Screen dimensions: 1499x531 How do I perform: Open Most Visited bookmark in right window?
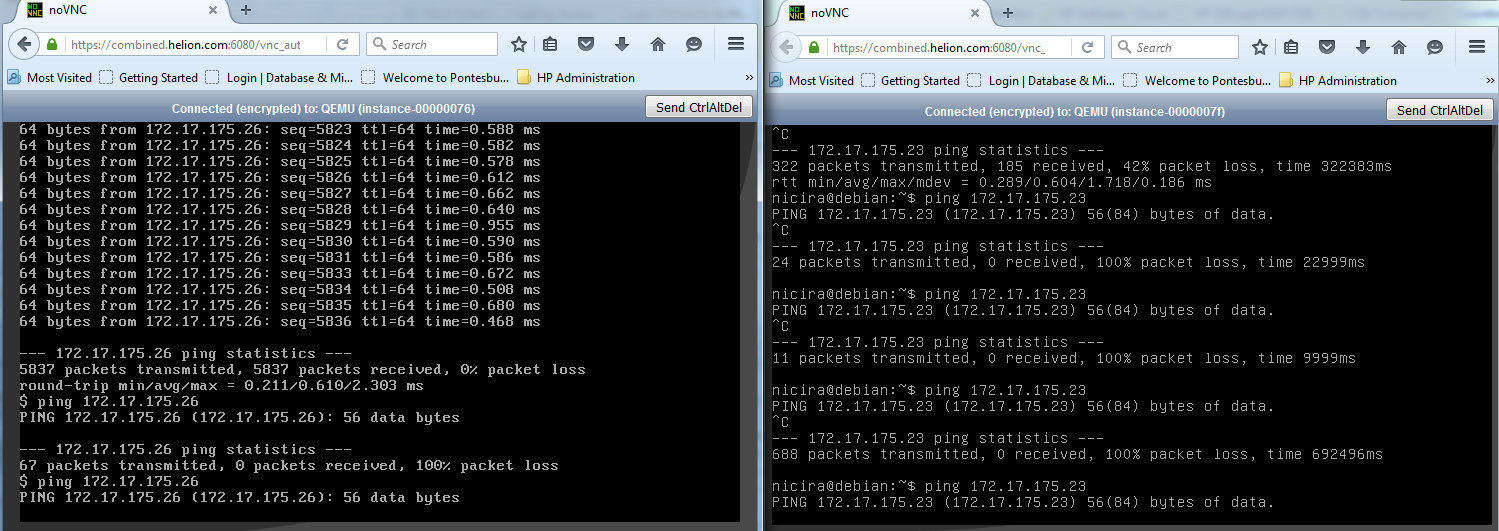[x=811, y=80]
